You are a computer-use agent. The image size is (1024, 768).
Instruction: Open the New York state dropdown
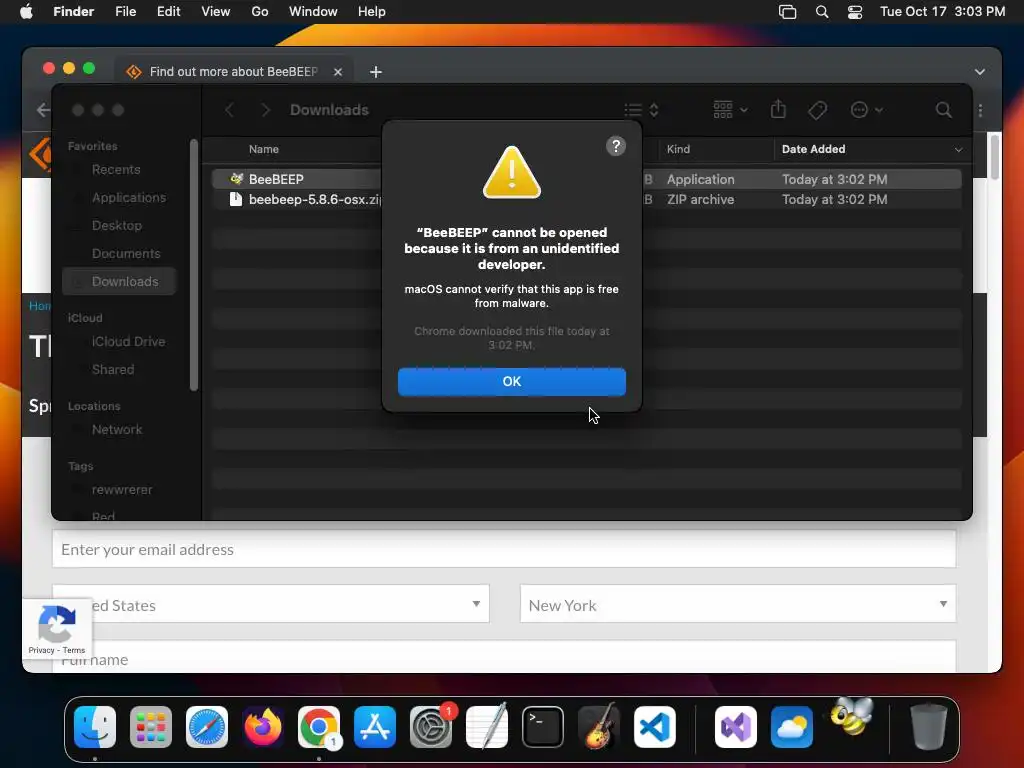(x=738, y=605)
